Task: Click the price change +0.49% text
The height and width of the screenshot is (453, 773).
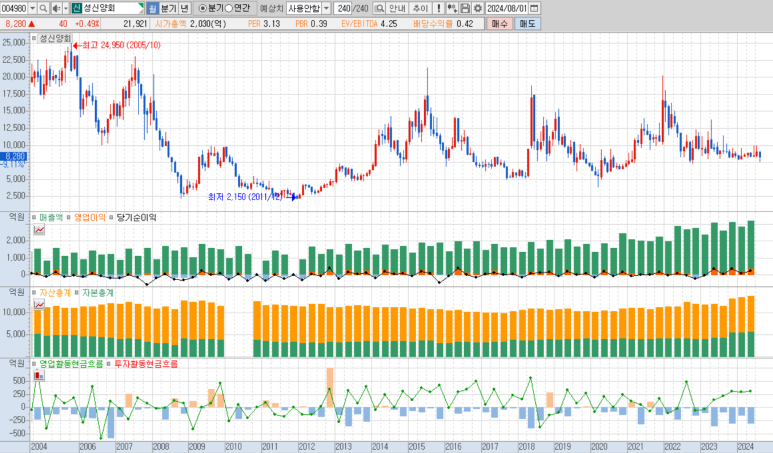Action: coord(87,24)
